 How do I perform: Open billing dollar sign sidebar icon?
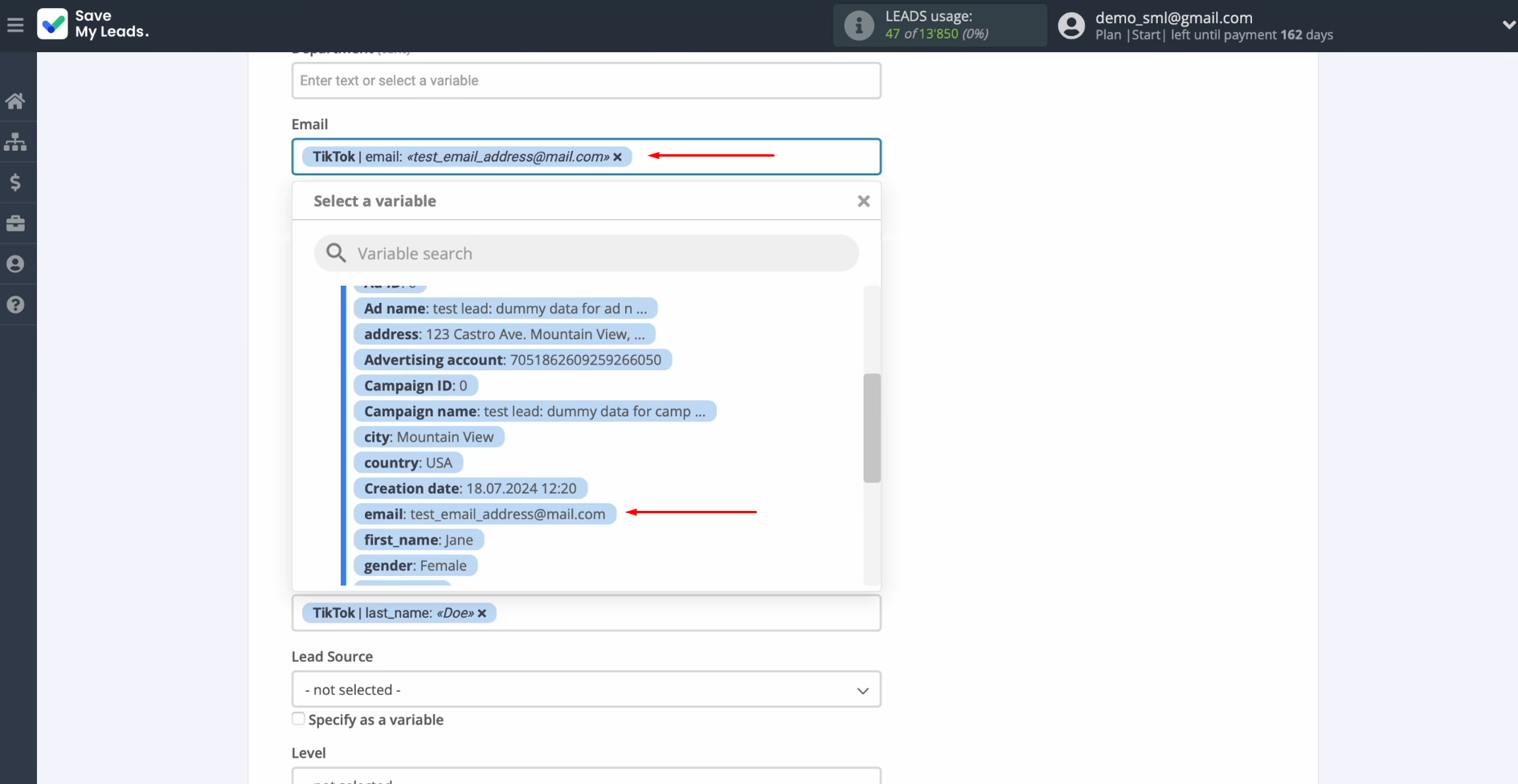tap(15, 183)
